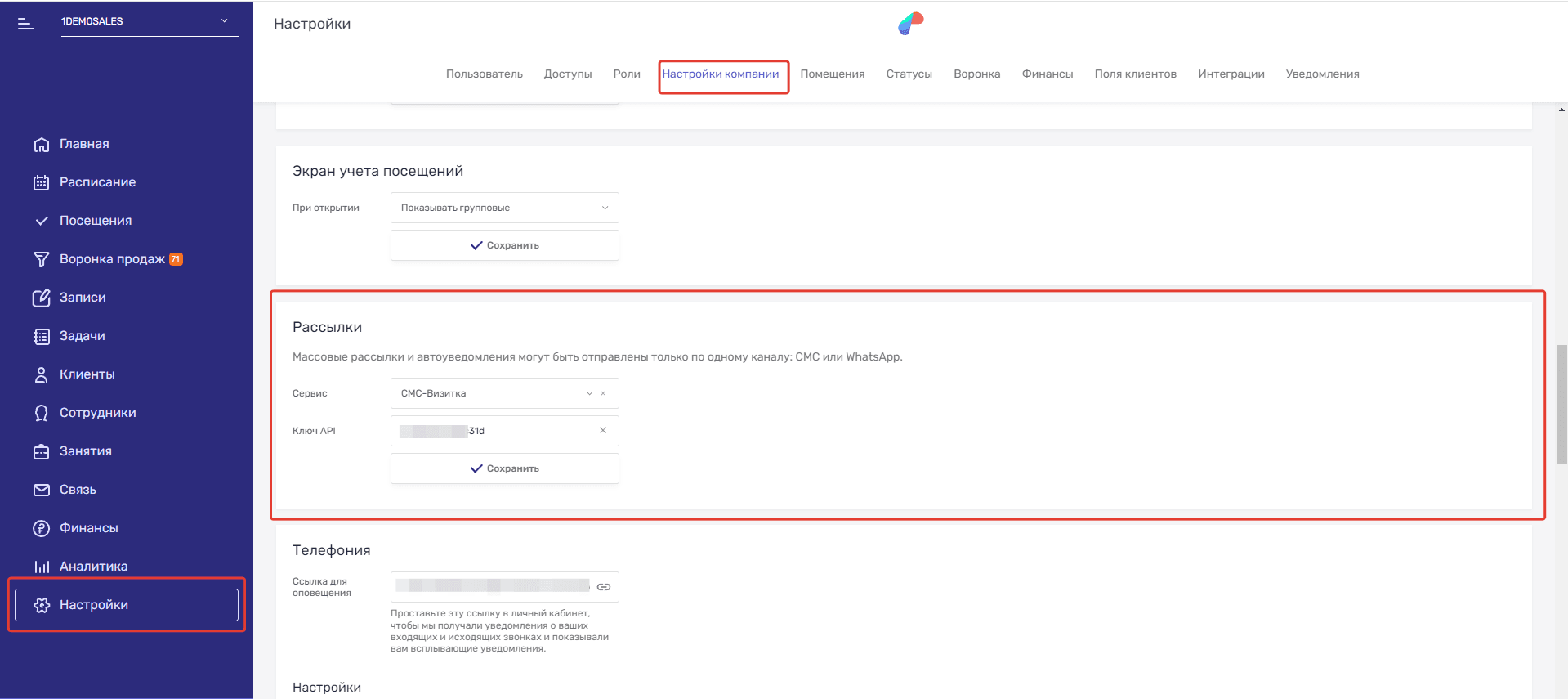Save the Экран учета посещений settings

[x=504, y=245]
